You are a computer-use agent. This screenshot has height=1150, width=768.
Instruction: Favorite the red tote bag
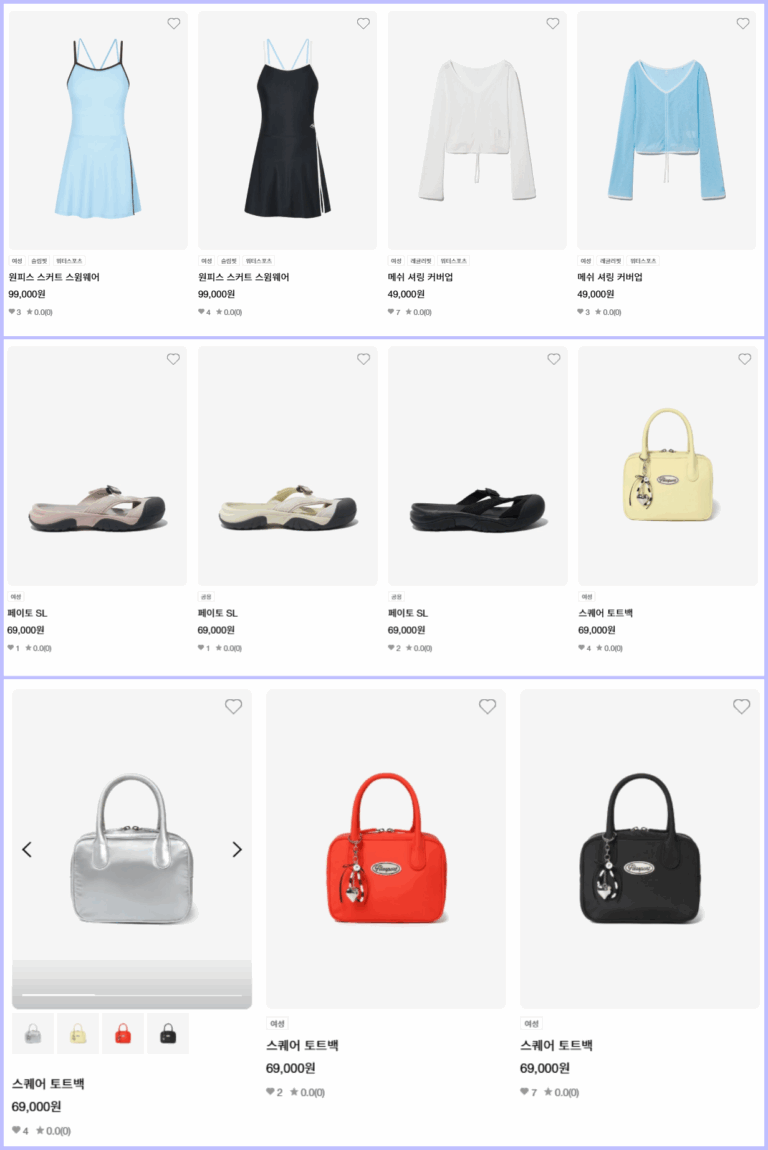[x=488, y=706]
